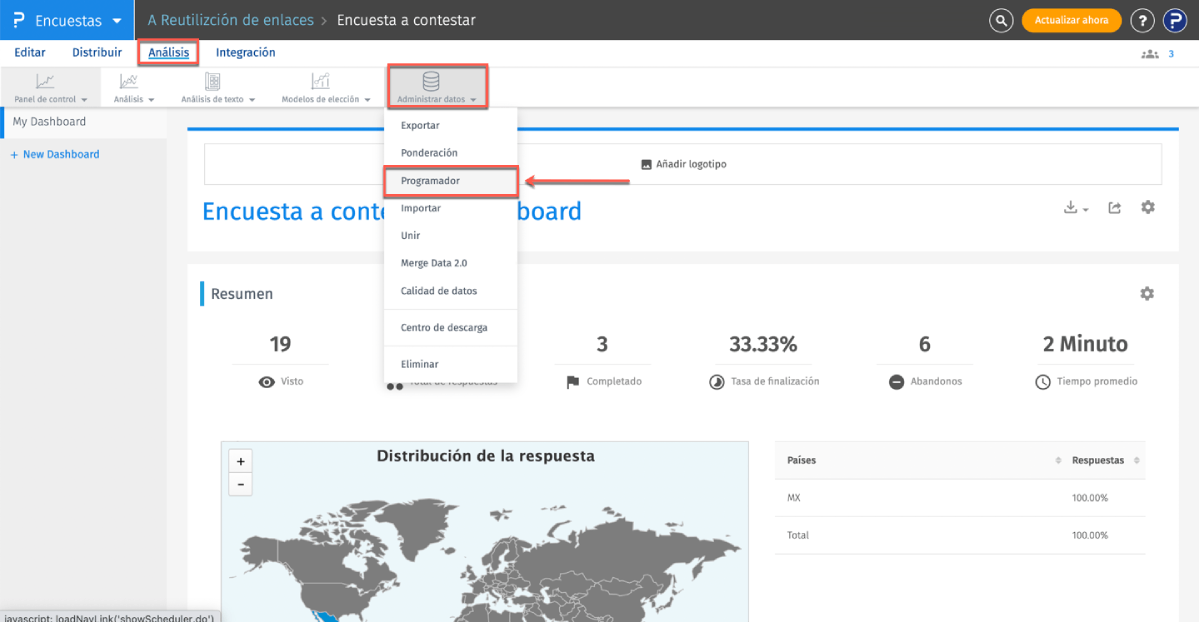Click the search magnifier icon in header
This screenshot has width=1199, height=622.
click(x=1001, y=20)
